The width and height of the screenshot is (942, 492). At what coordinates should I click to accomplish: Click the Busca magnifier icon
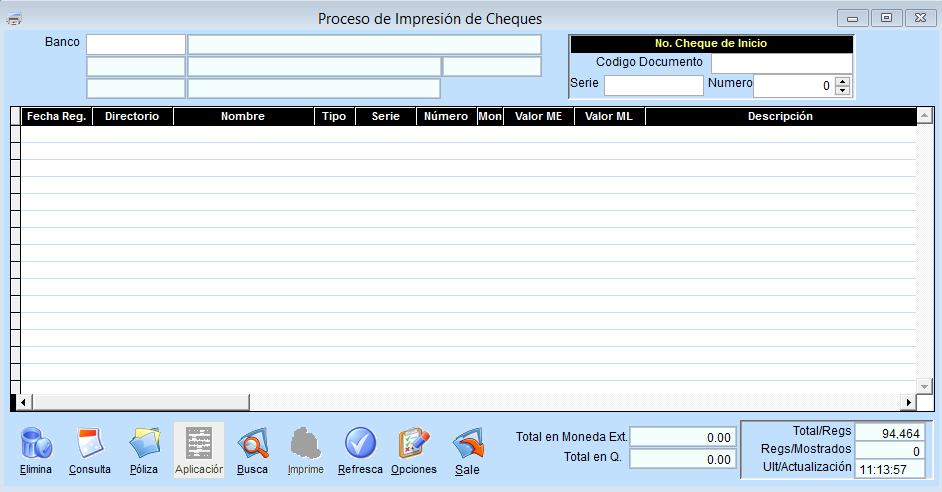252,442
